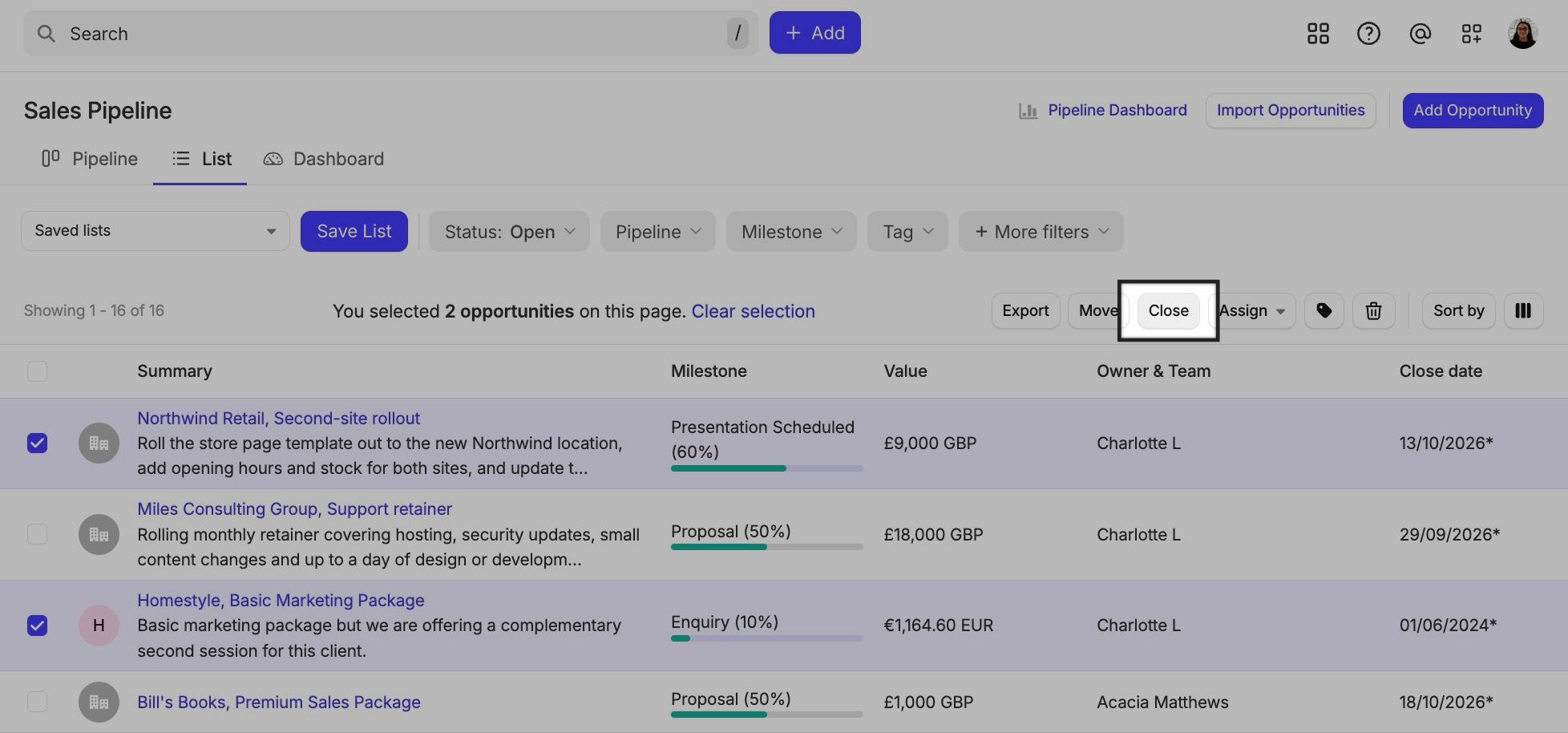
Task: Click the magnifier icon in search bar
Action: [x=46, y=33]
